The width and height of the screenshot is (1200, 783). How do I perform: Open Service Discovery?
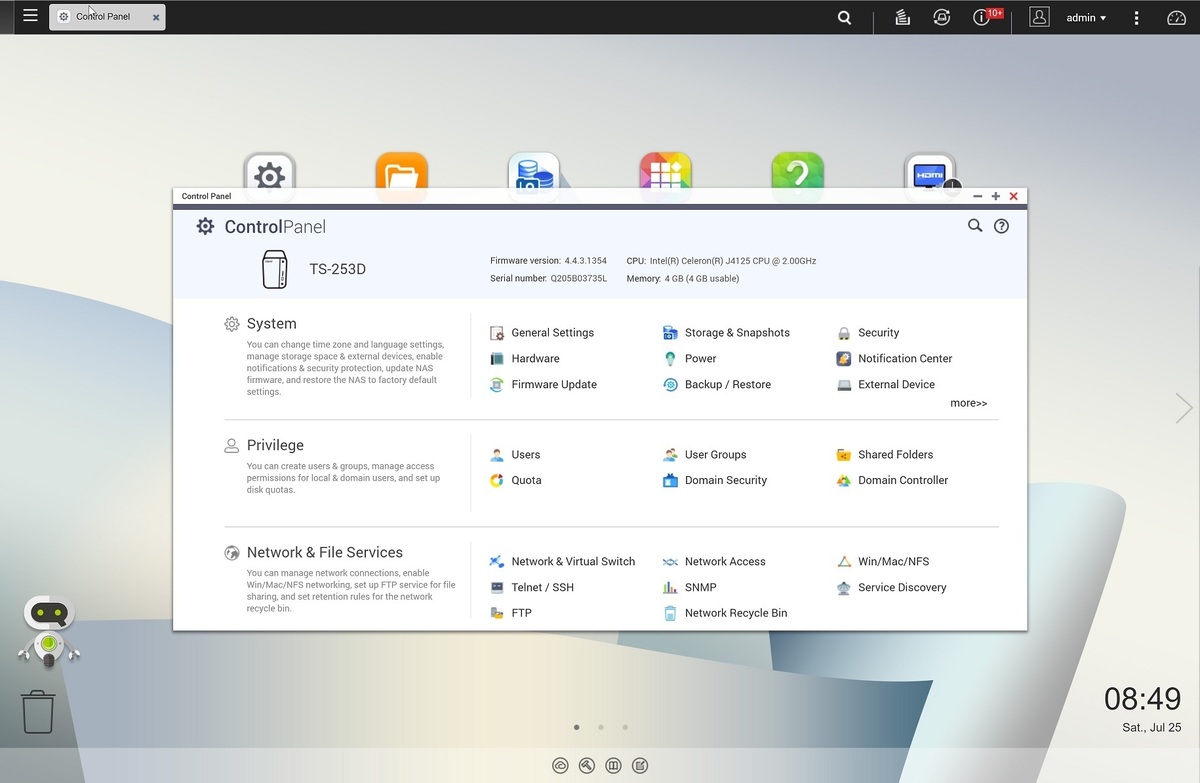tap(891, 588)
